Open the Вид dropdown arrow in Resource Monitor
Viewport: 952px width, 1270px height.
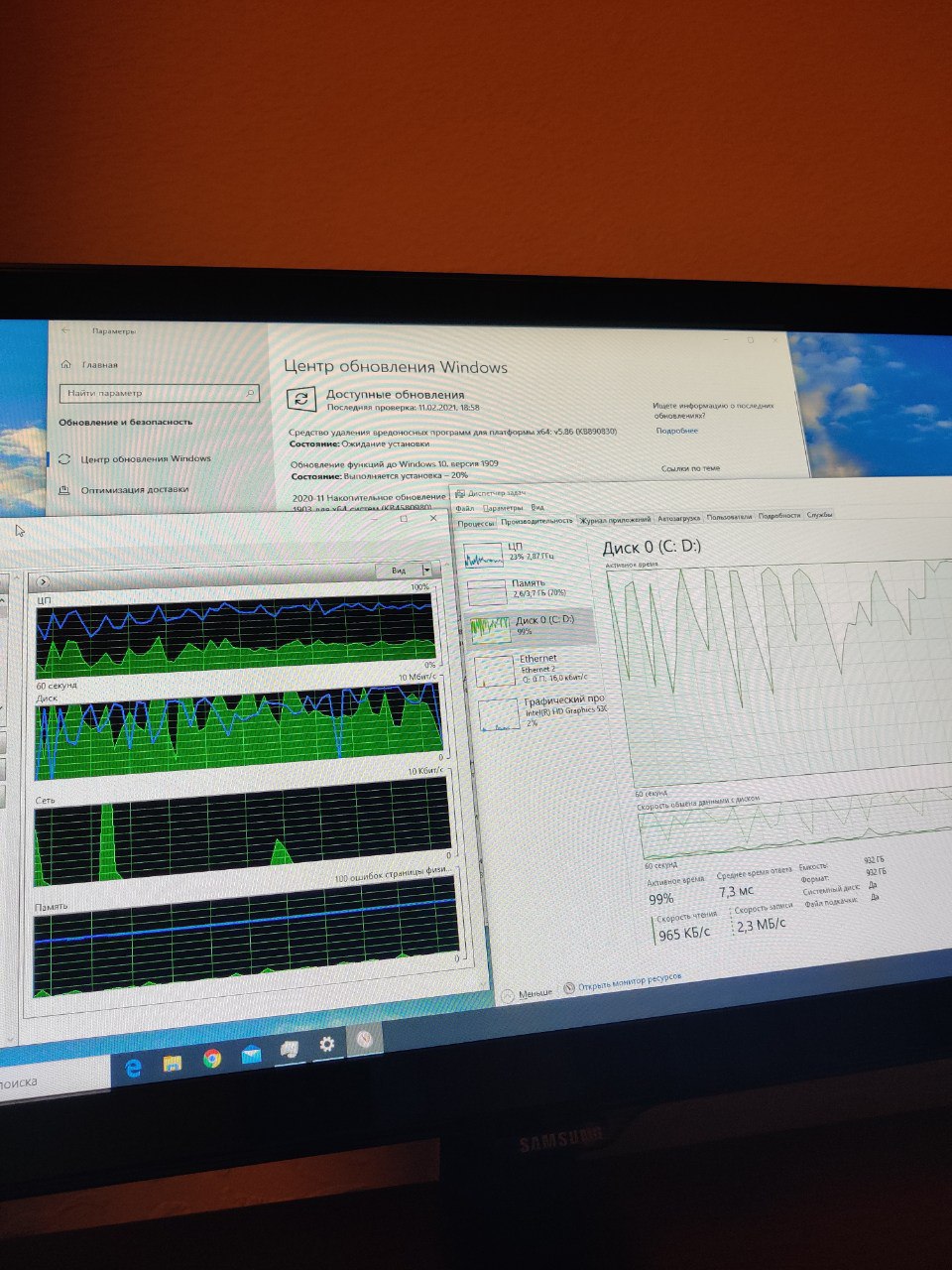[x=426, y=570]
